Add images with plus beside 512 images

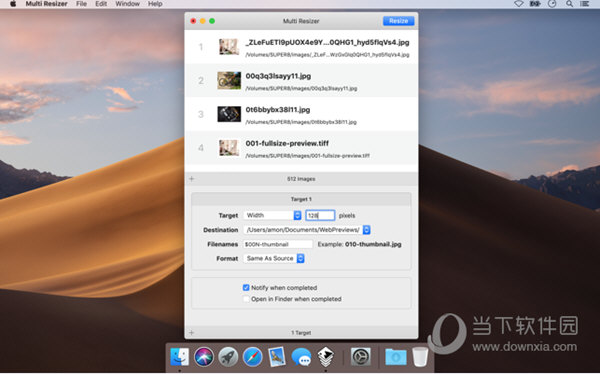192,179
